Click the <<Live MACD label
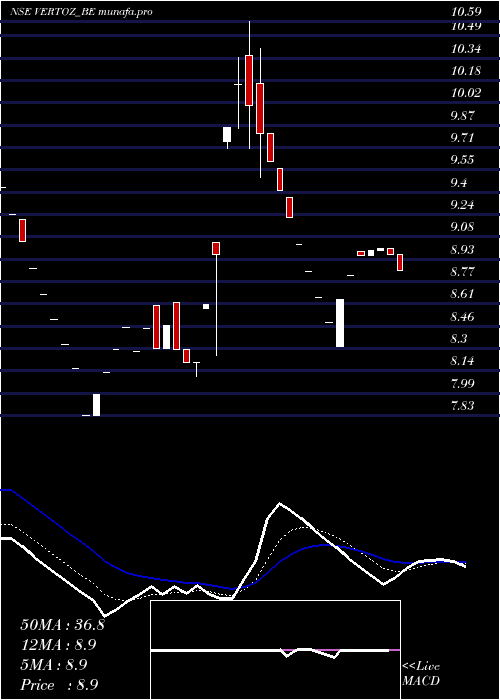Image resolution: width=500 pixels, height=700 pixels. [421, 674]
